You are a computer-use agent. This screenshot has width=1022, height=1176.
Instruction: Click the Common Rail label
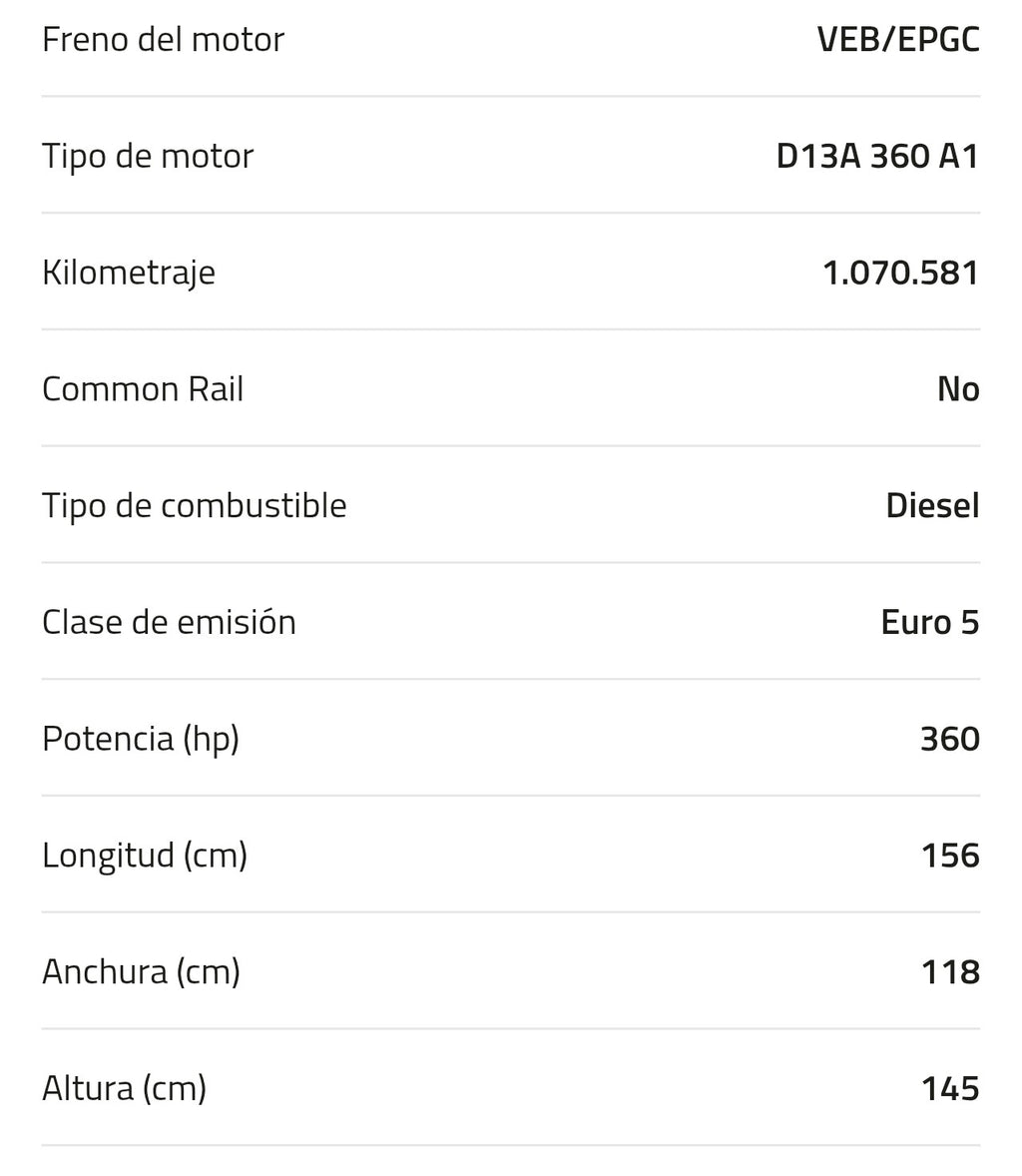tap(143, 389)
